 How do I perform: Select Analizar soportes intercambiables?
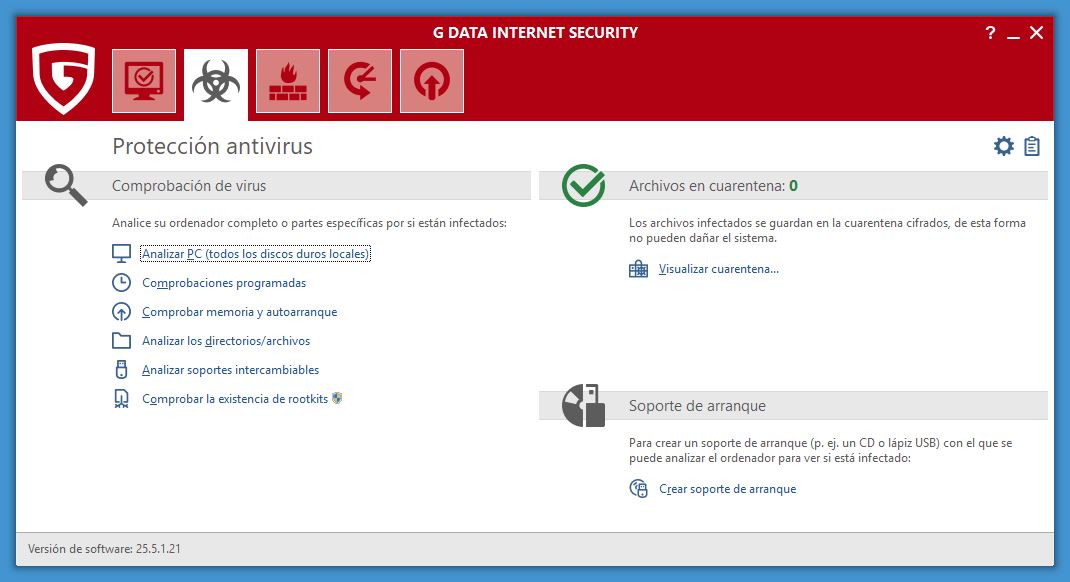(231, 370)
